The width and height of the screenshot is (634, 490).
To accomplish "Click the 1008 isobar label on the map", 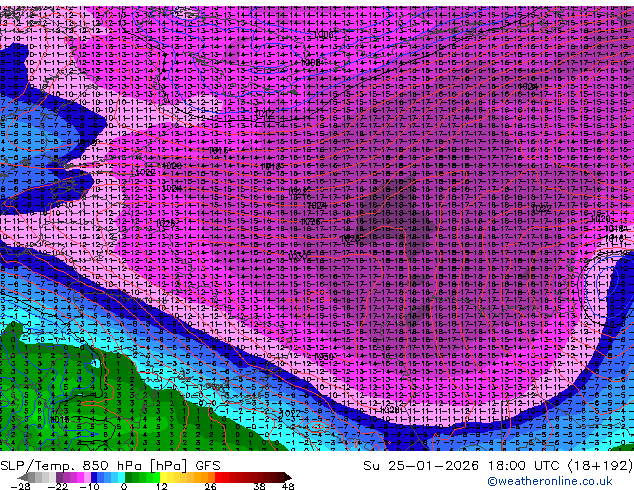I will click(x=311, y=63).
